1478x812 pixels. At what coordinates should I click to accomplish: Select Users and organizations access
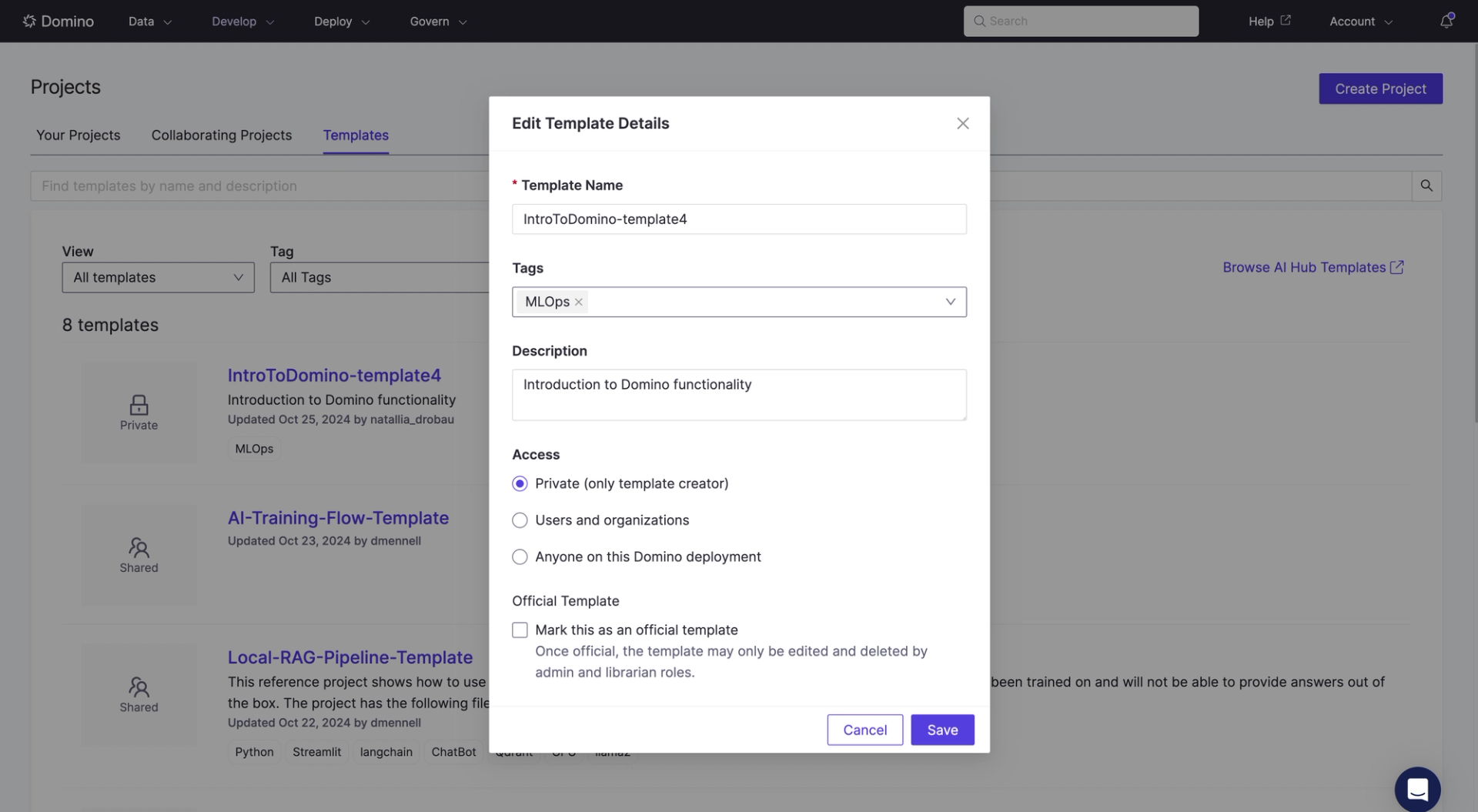pyautogui.click(x=520, y=520)
